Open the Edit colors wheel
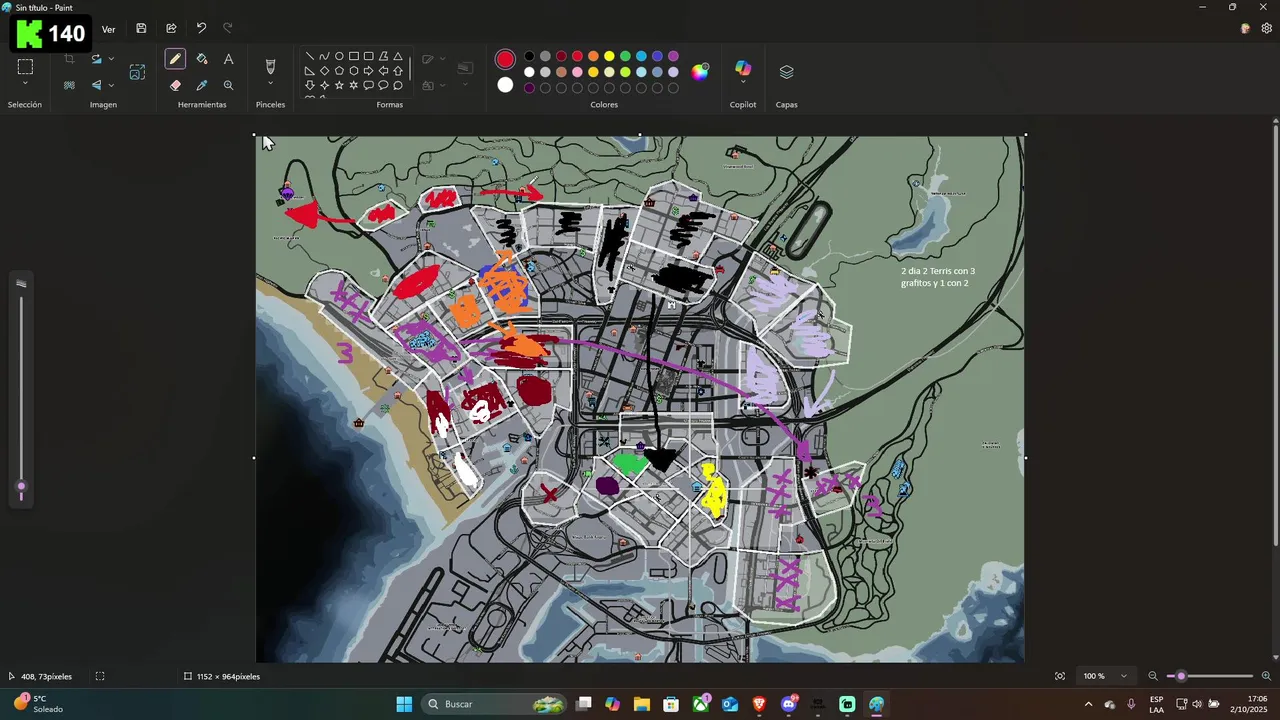This screenshot has width=1280, height=720. click(x=700, y=71)
